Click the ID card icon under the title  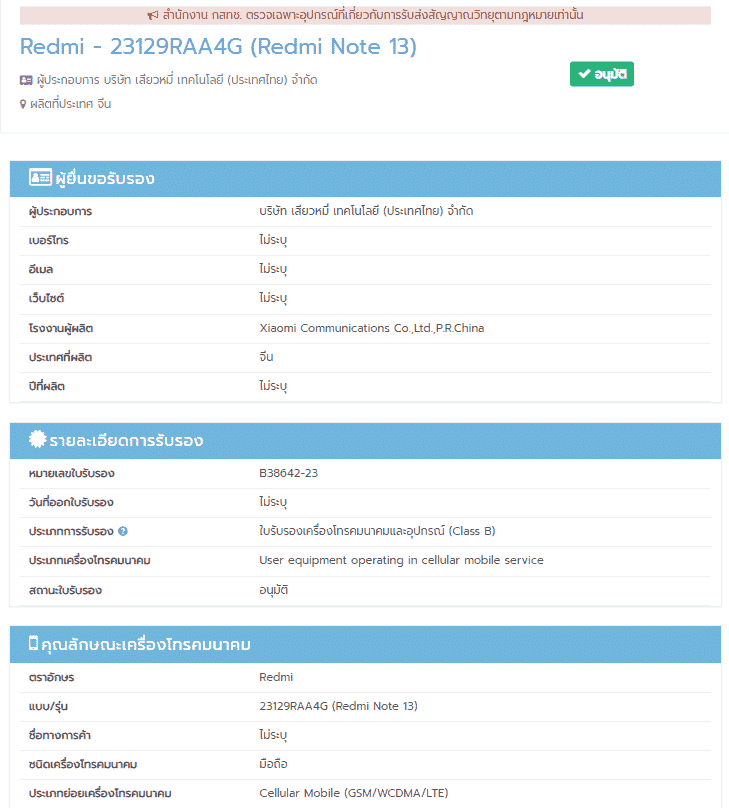tap(26, 80)
